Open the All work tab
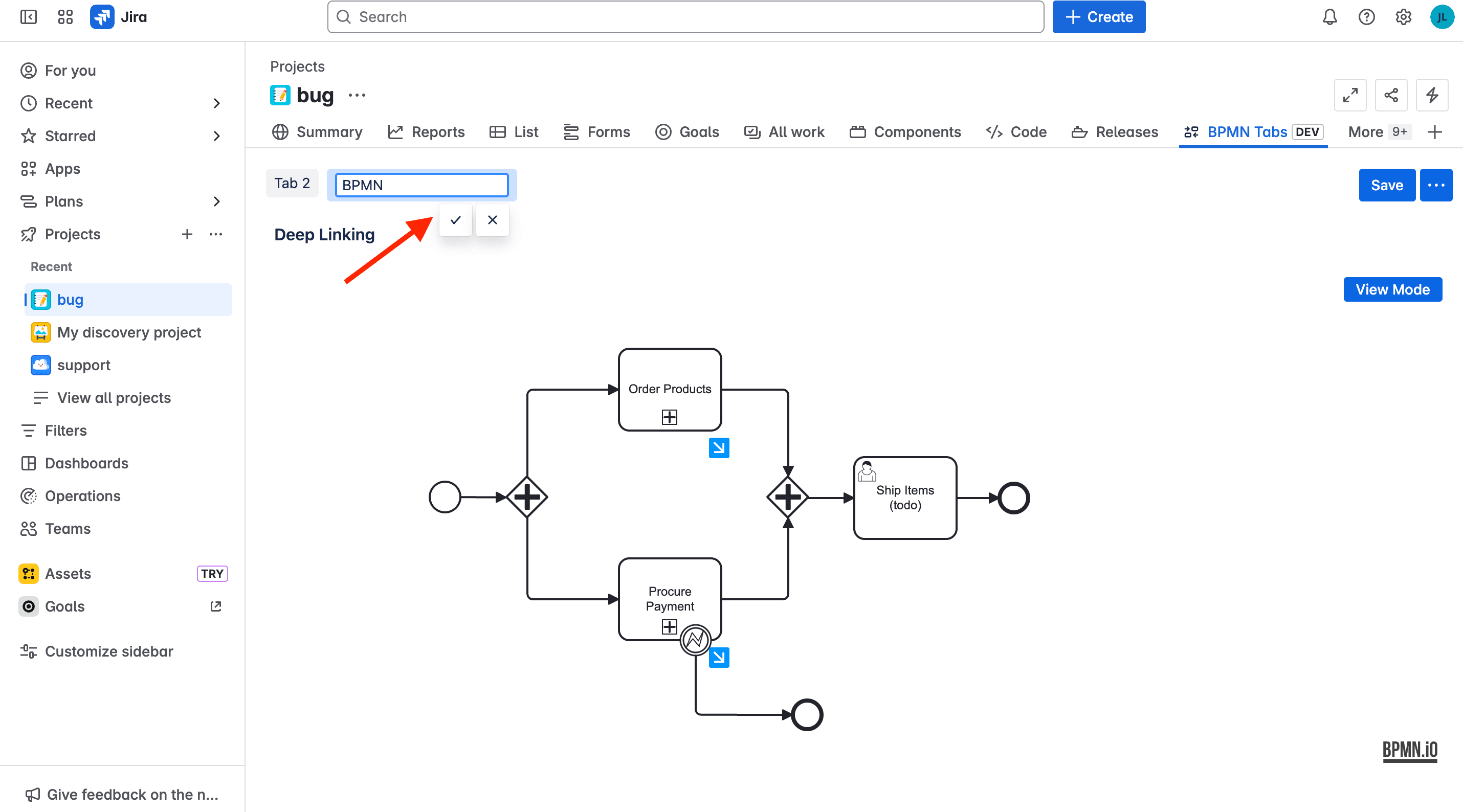 tap(784, 132)
